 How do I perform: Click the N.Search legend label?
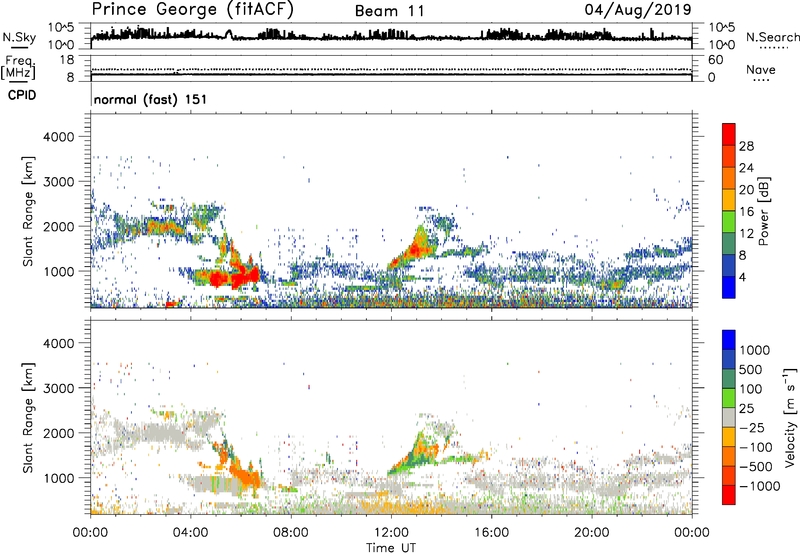[x=772, y=37]
